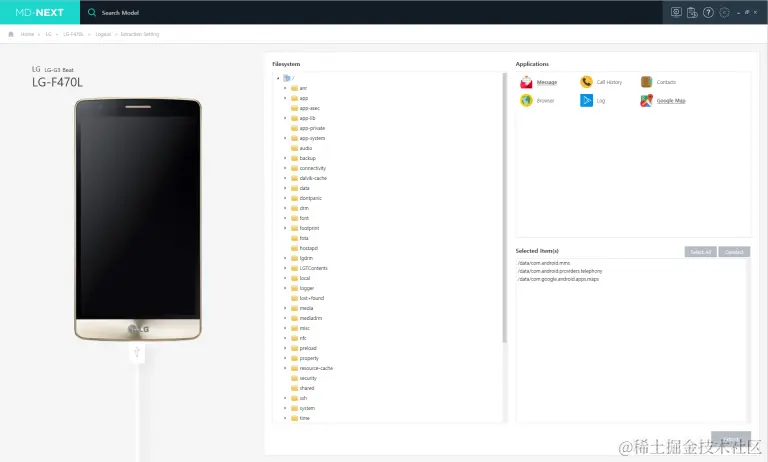Open the screen capture tool icon

[676, 12]
